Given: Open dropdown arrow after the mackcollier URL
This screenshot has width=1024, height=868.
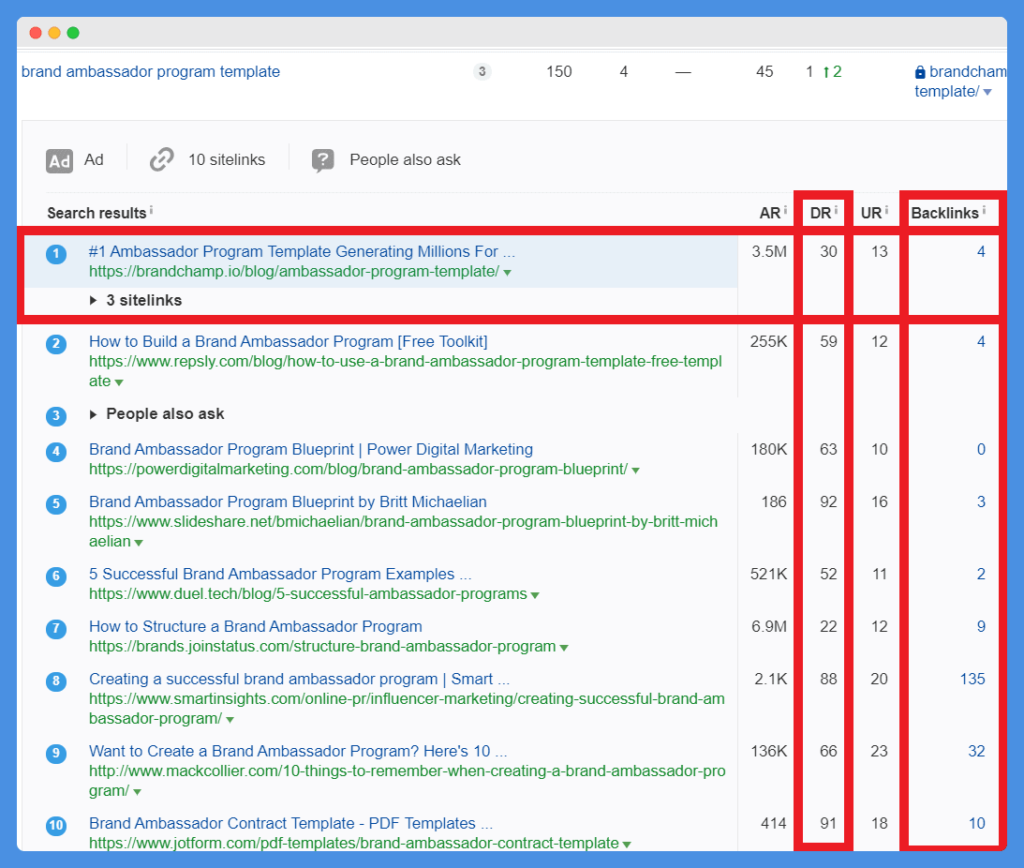Looking at the screenshot, I should coord(137,792).
